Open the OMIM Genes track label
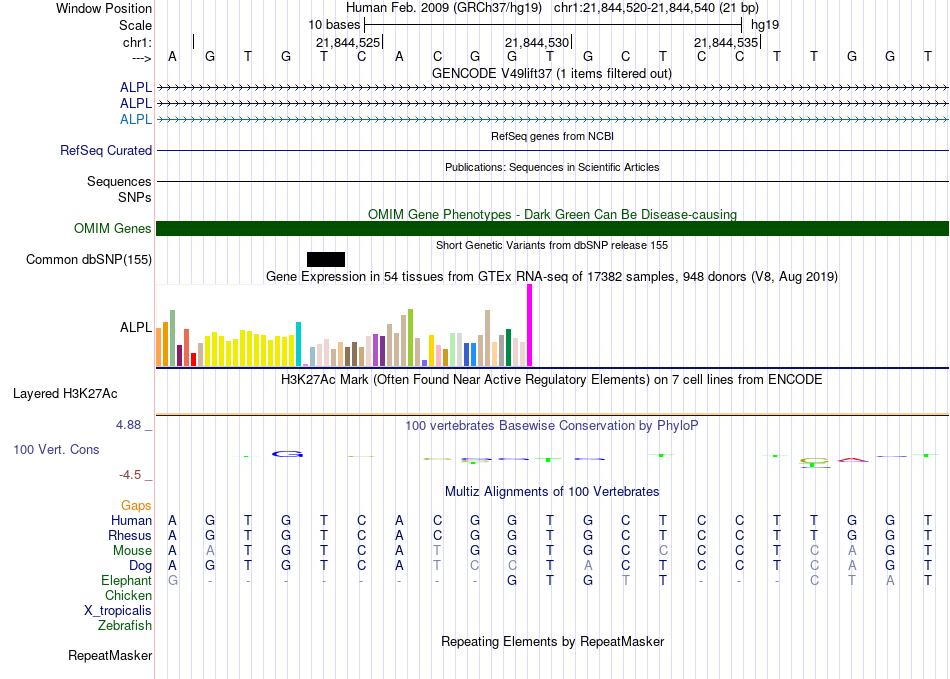Image resolution: width=950 pixels, height=679 pixels. coord(113,229)
